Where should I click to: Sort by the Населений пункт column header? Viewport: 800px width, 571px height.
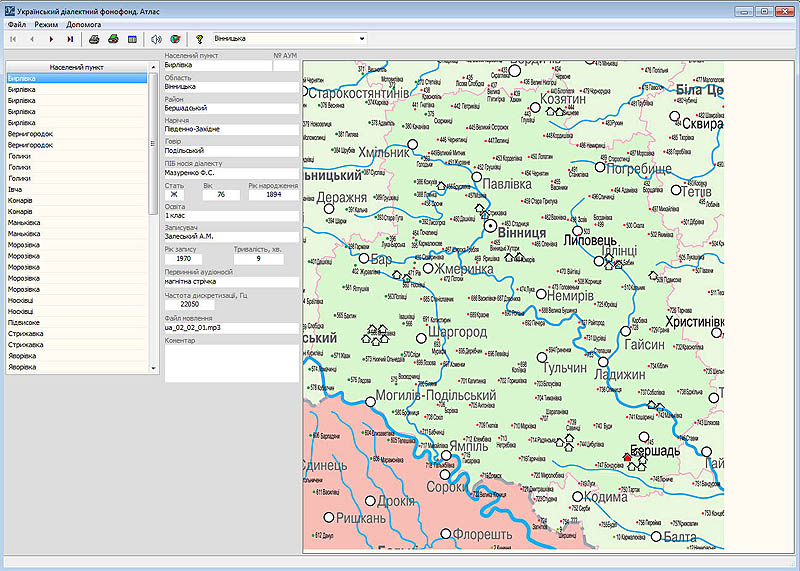coord(77,67)
